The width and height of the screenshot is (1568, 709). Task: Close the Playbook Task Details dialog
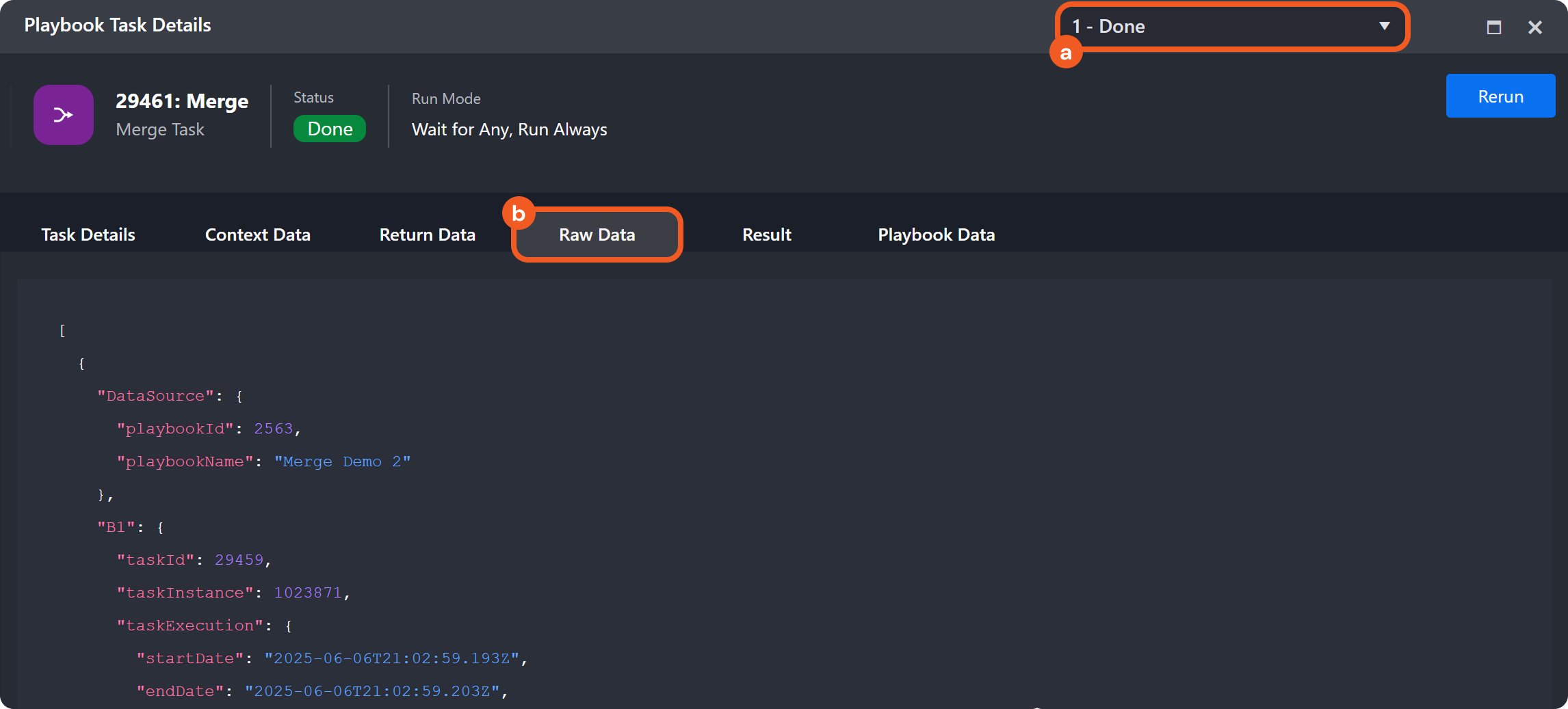[1535, 27]
